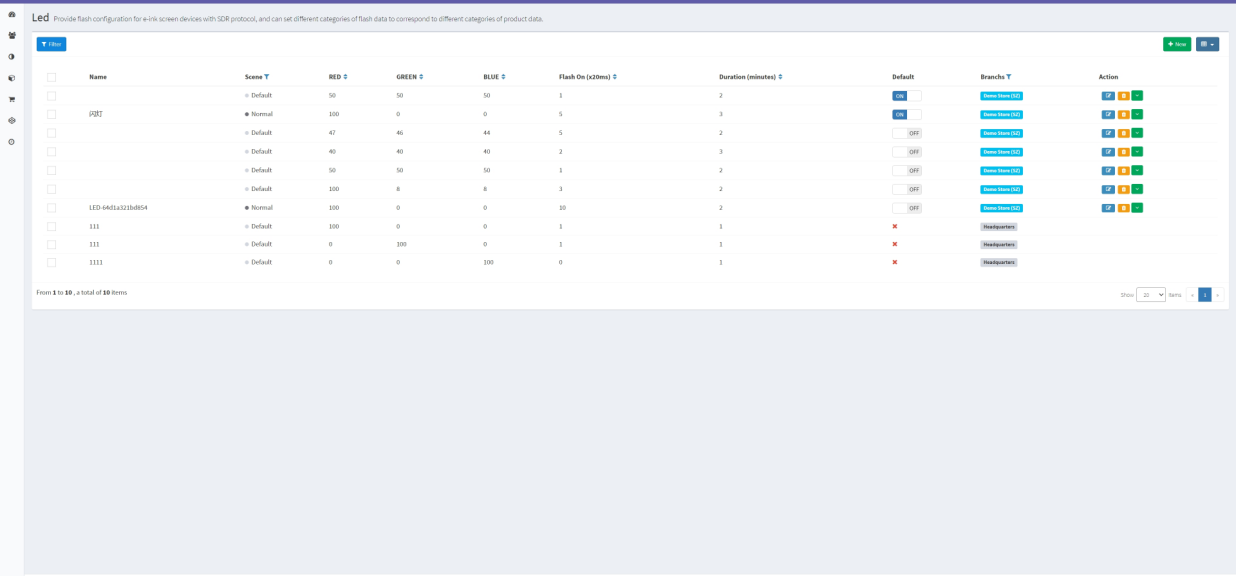Check the select-all checkbox in table header

tap(51, 77)
